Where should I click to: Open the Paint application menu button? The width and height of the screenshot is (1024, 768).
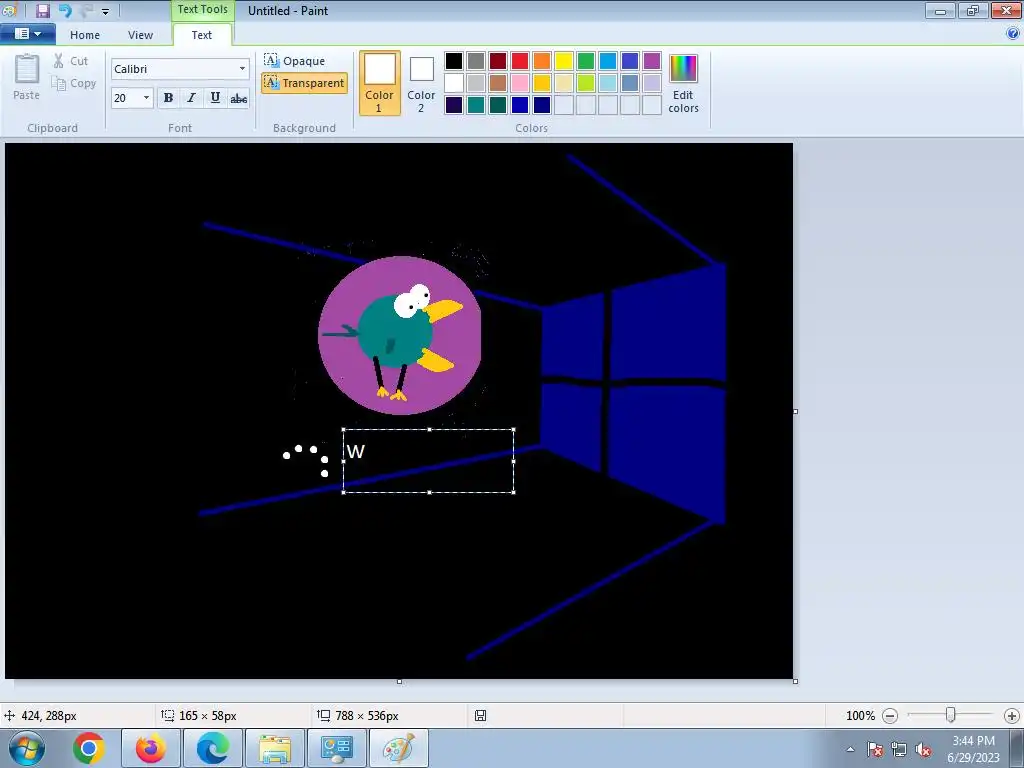pyautogui.click(x=27, y=33)
